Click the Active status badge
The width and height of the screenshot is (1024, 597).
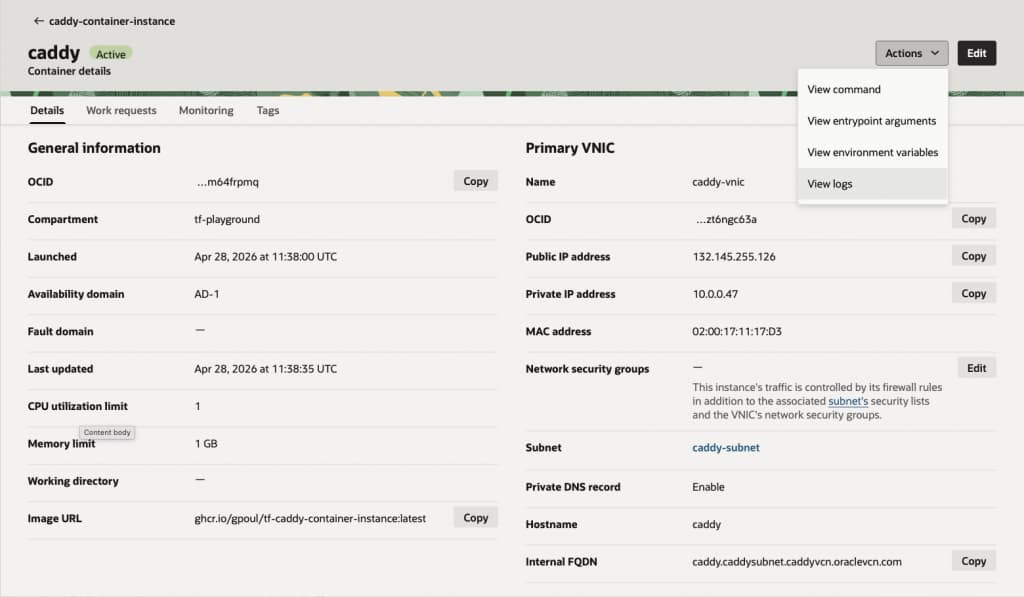tap(110, 54)
